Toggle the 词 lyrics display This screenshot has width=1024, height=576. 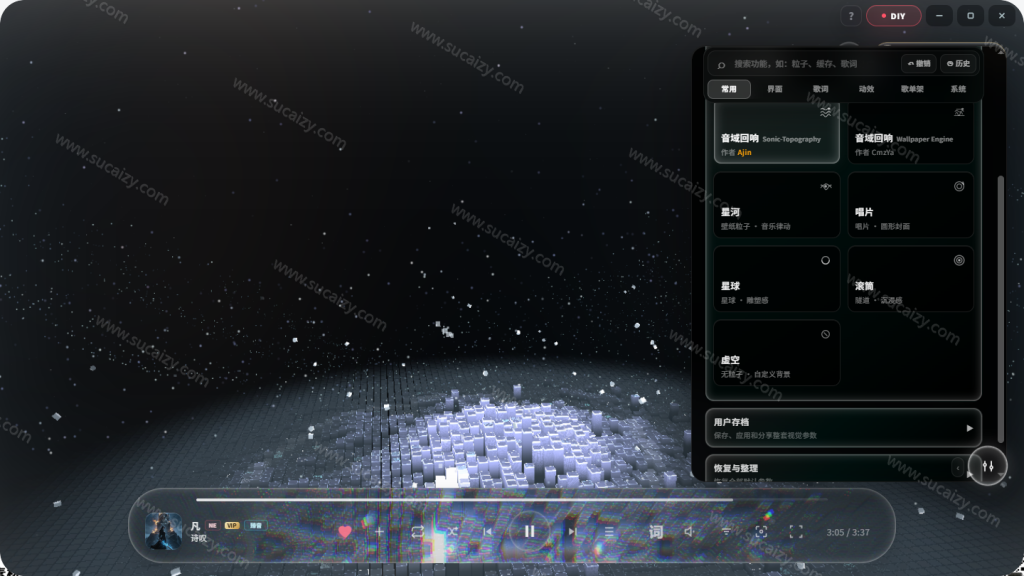point(656,532)
